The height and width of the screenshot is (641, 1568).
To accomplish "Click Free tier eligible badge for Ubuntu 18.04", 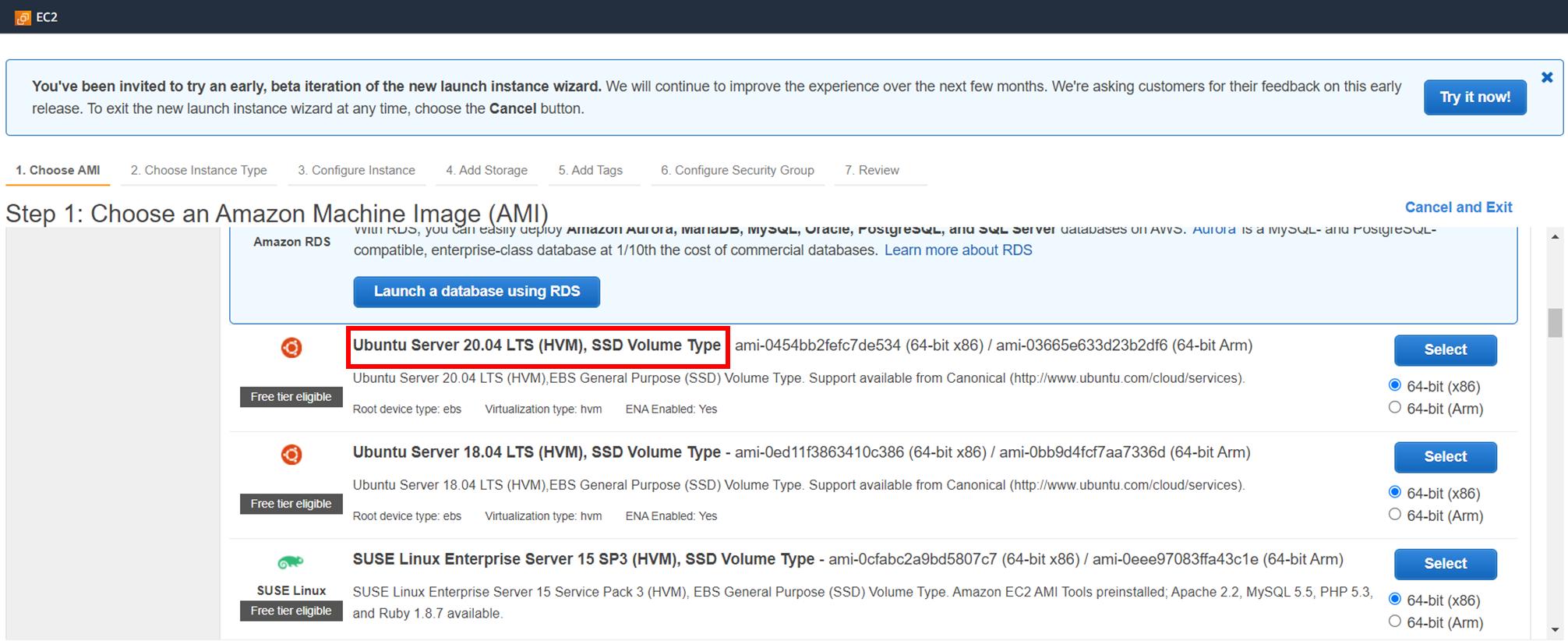I will pyautogui.click(x=291, y=504).
